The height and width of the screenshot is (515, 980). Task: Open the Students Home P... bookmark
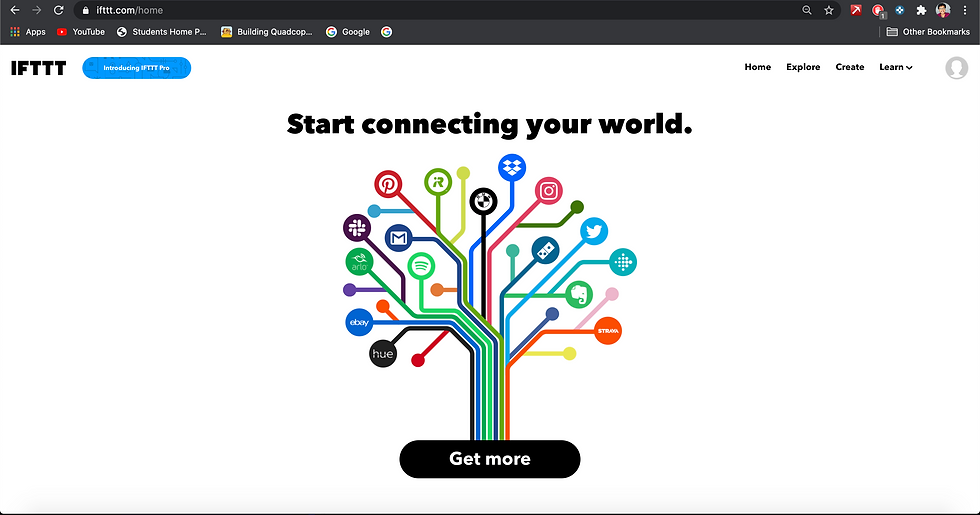coord(161,32)
